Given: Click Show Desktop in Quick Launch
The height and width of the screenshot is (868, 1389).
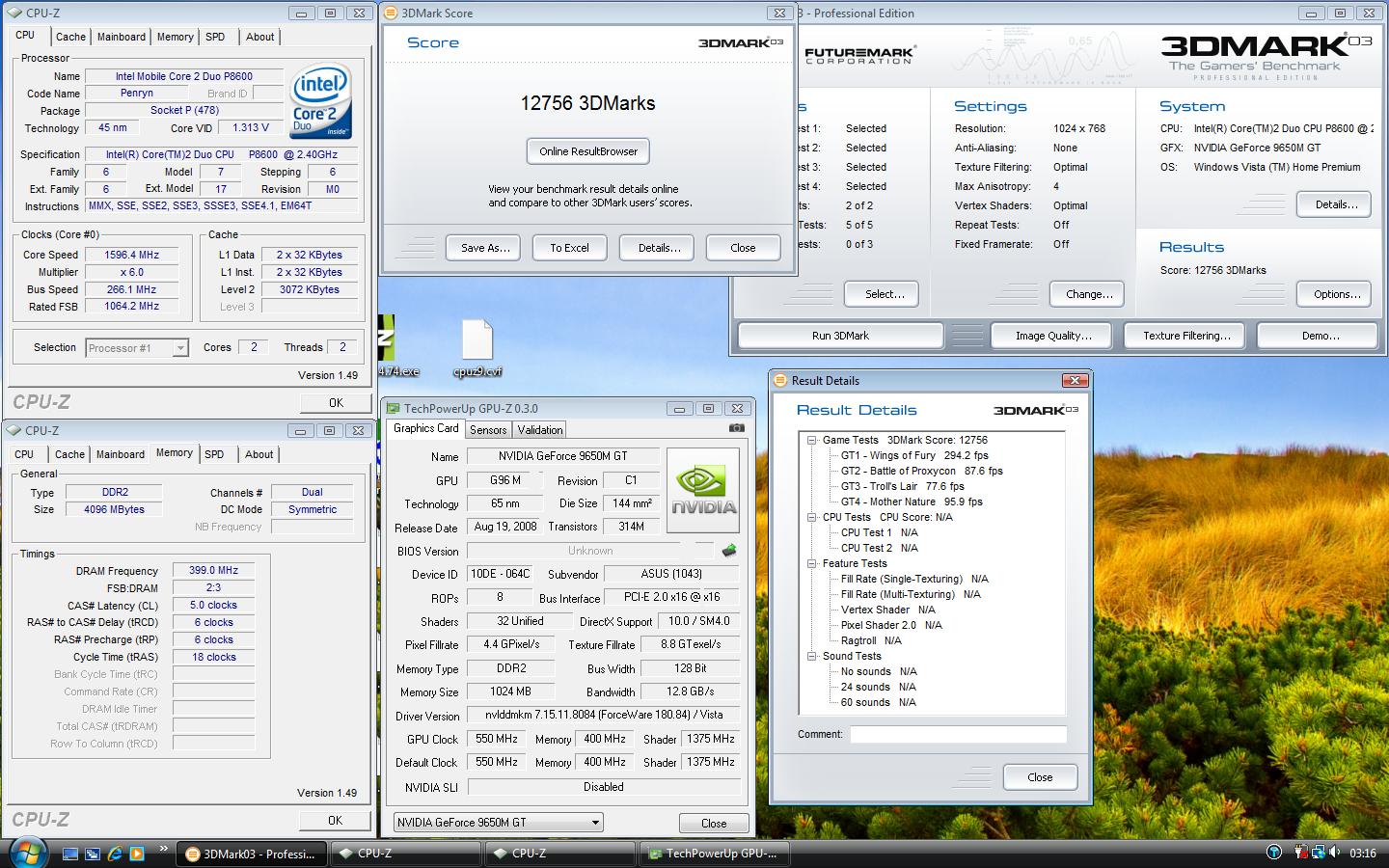Looking at the screenshot, I should 70,854.
